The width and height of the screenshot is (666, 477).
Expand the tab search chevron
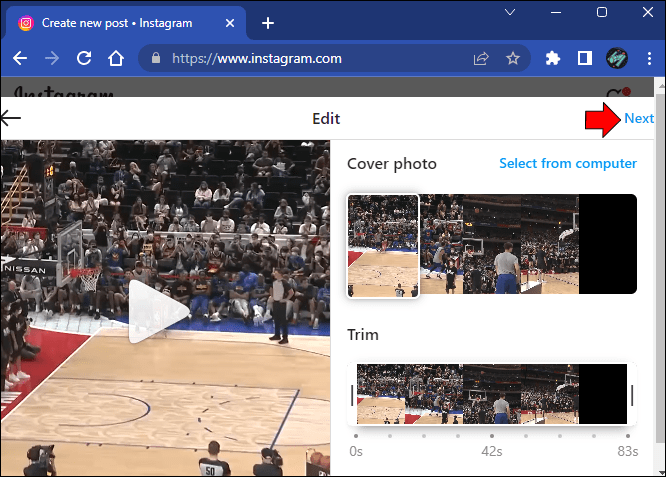(x=510, y=12)
